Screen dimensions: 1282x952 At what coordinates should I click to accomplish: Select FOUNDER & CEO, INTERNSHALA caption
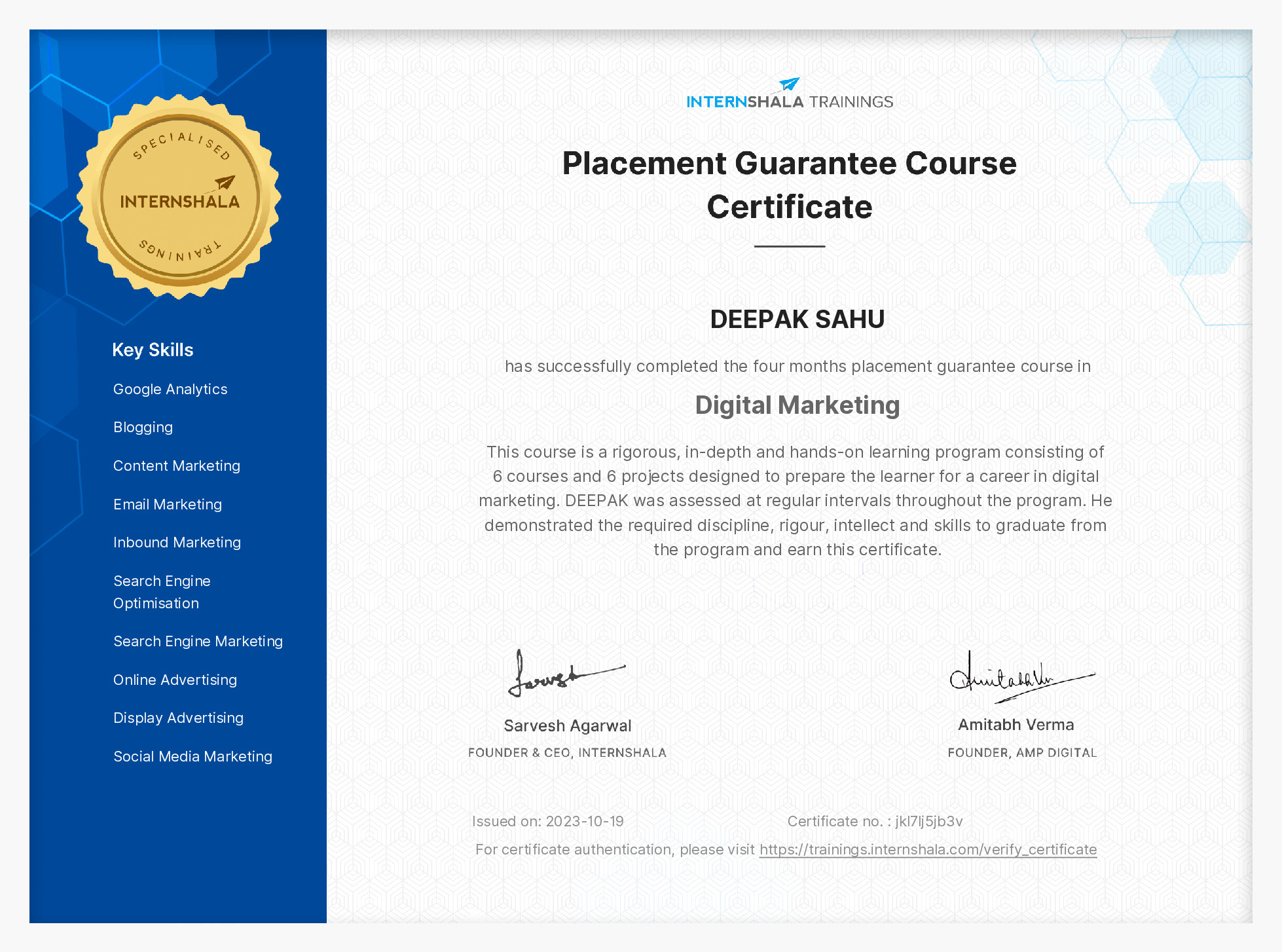(x=567, y=753)
